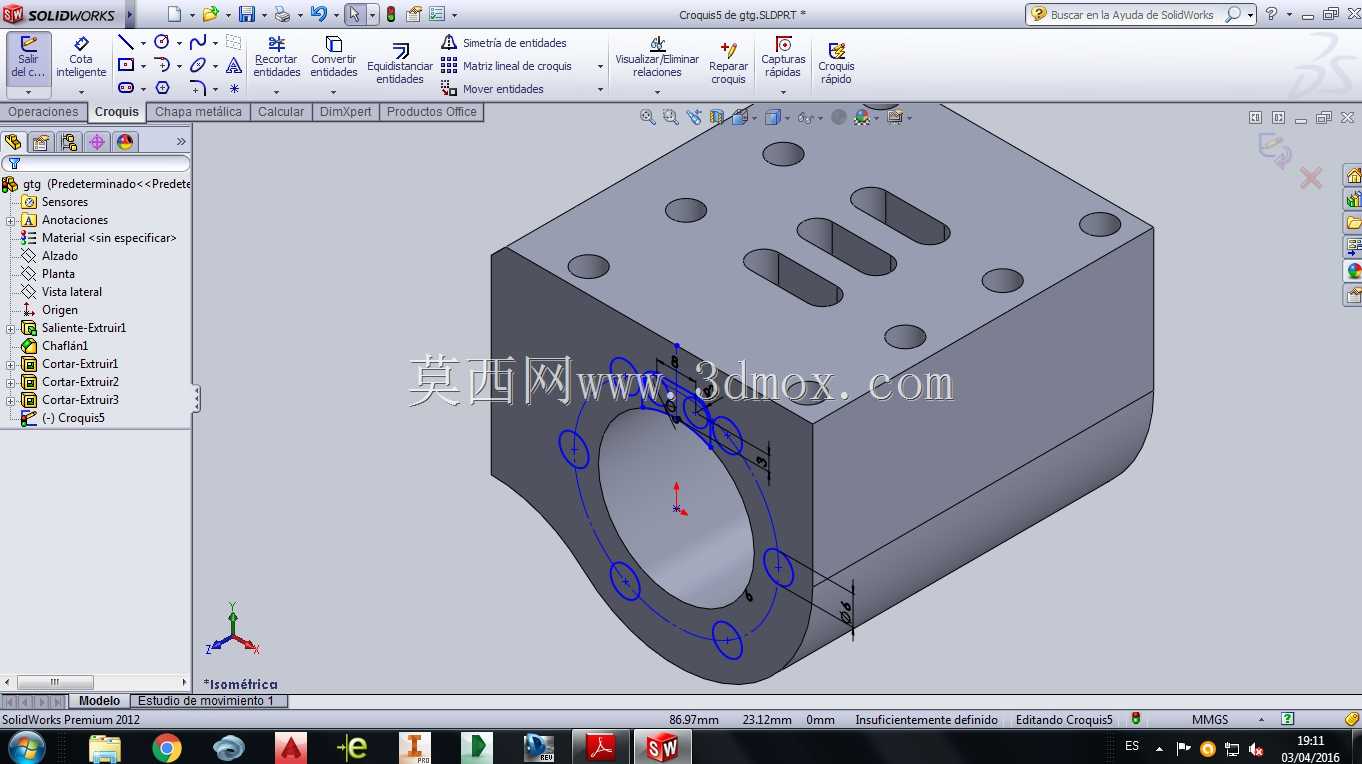Expand the Cortar-Extruir2 feature node
This screenshot has height=764, width=1362.
(11, 382)
